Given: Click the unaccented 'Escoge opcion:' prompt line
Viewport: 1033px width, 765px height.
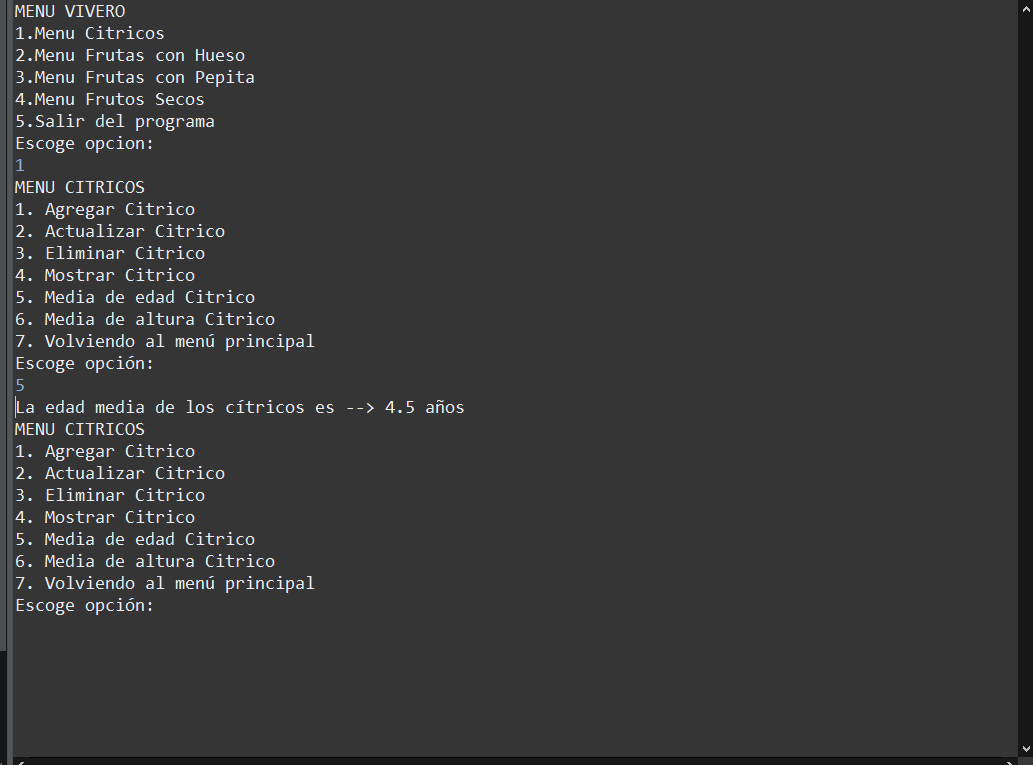Looking at the screenshot, I should 85,143.
